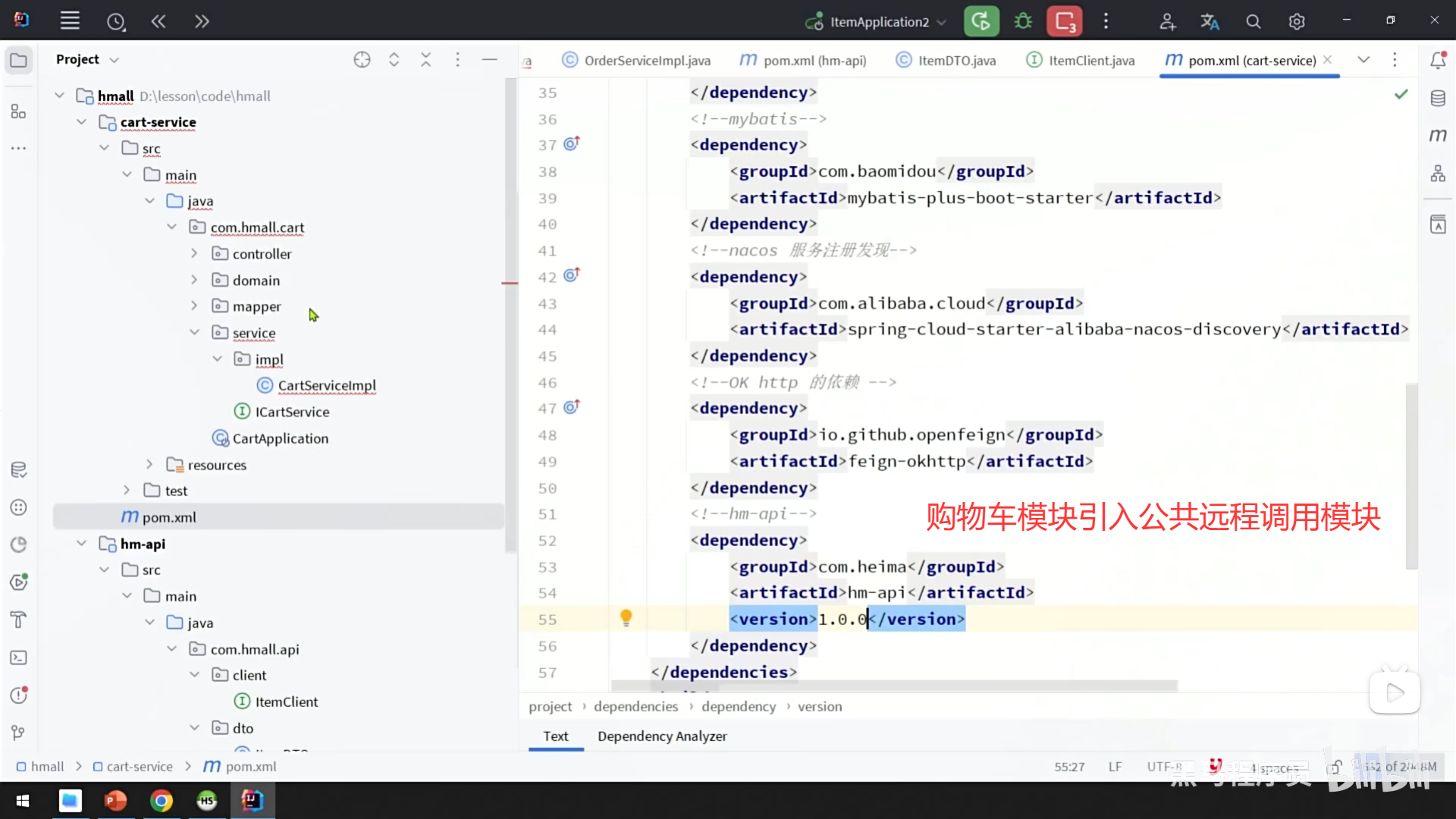Open the Terminal tool window
The height and width of the screenshot is (819, 1456).
tap(18, 657)
